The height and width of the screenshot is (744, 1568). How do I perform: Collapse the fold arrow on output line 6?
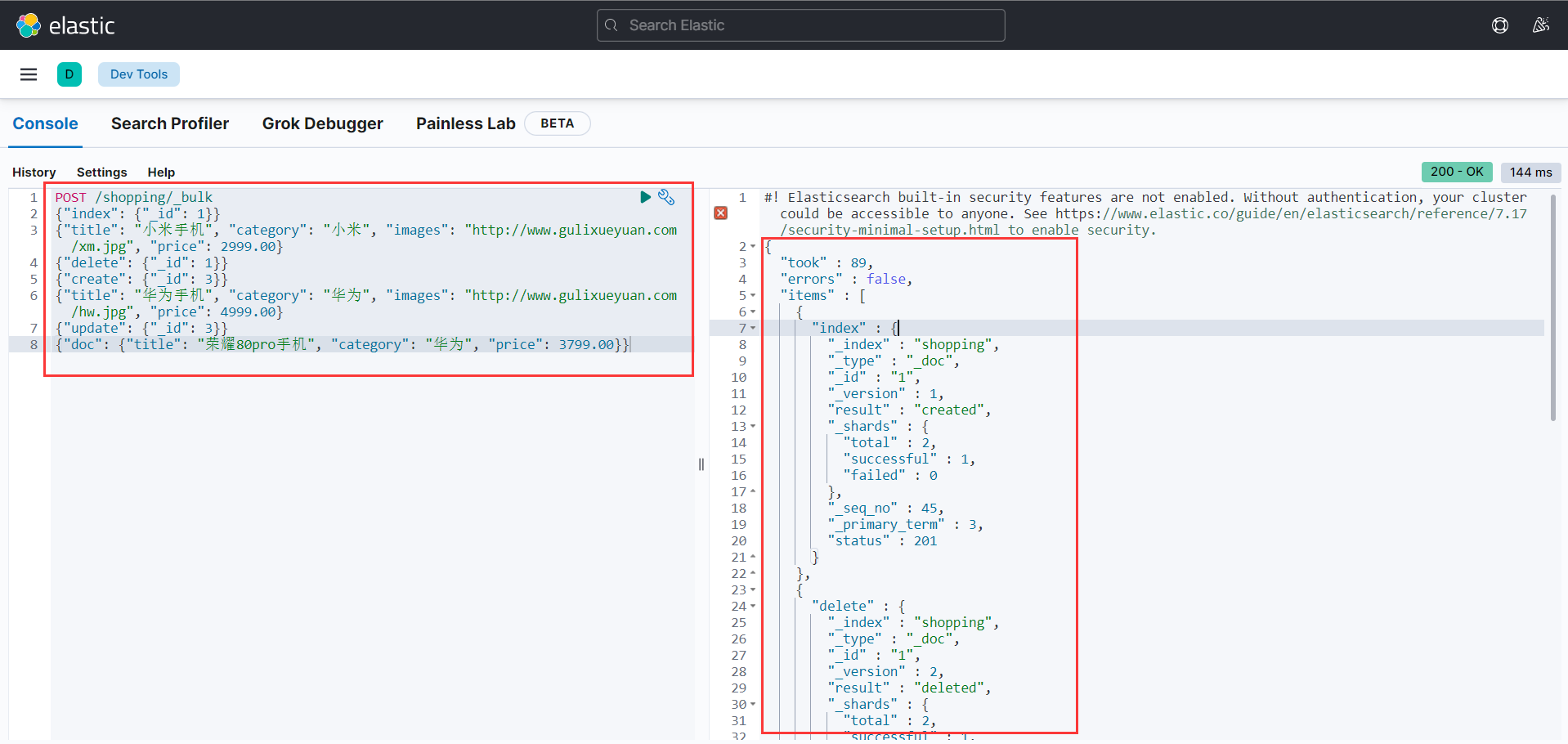click(x=753, y=311)
